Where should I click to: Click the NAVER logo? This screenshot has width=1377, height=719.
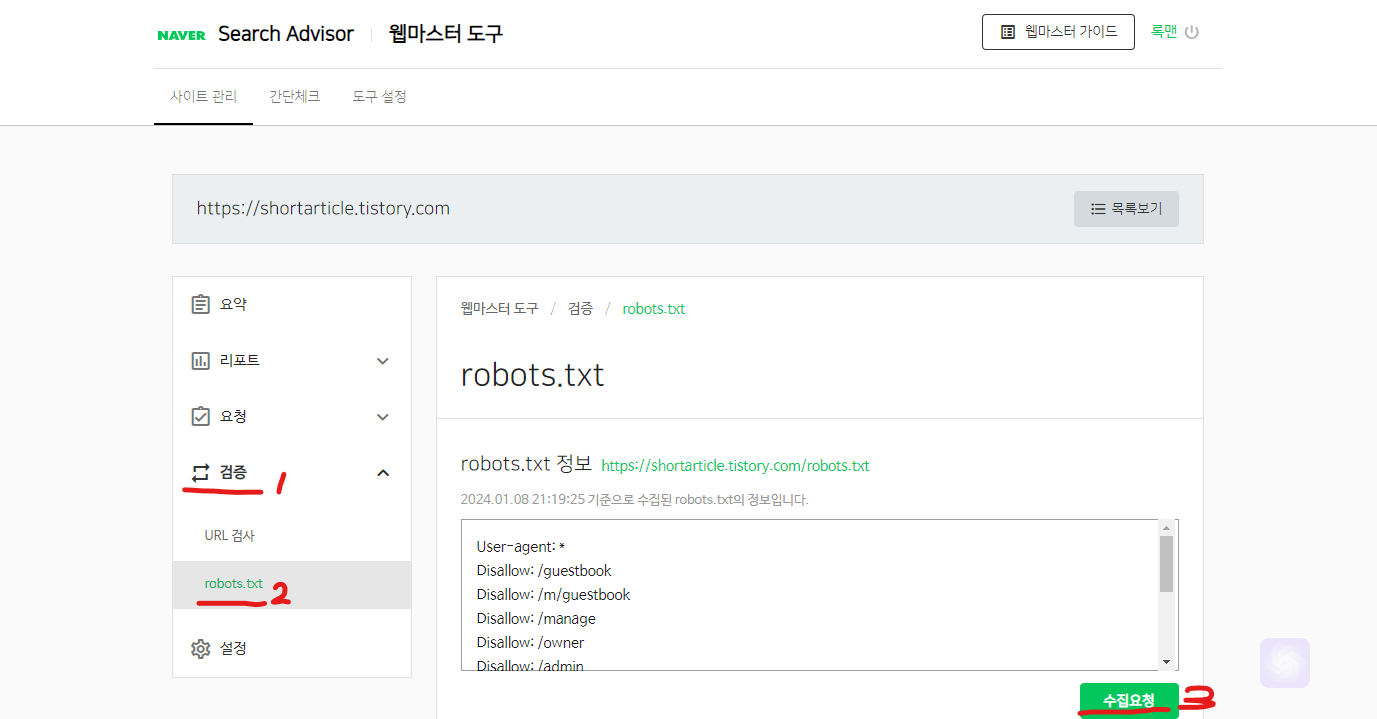click(x=181, y=35)
